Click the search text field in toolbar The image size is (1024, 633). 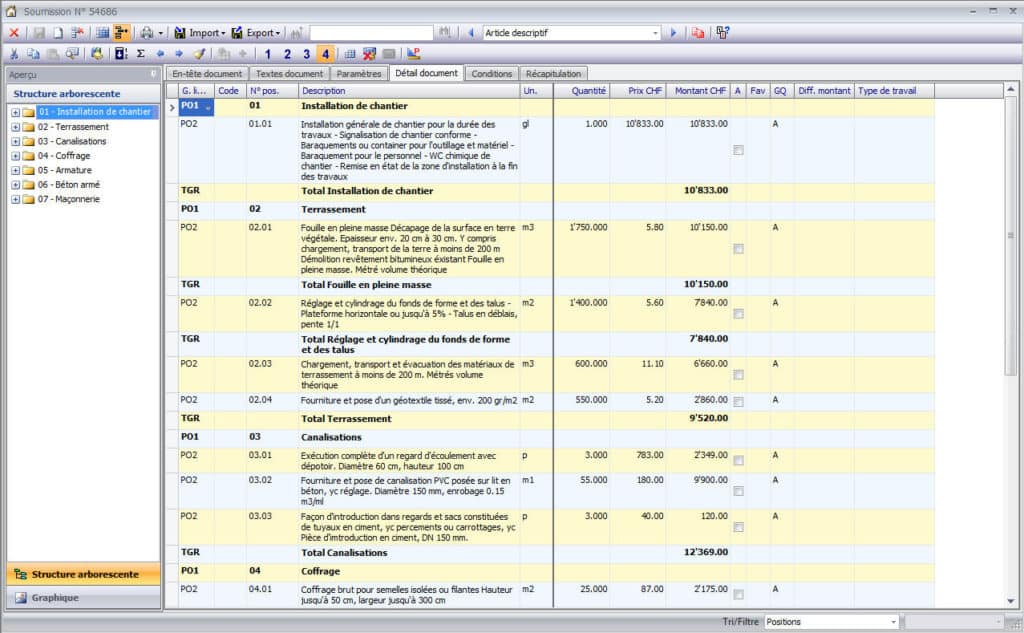point(371,33)
